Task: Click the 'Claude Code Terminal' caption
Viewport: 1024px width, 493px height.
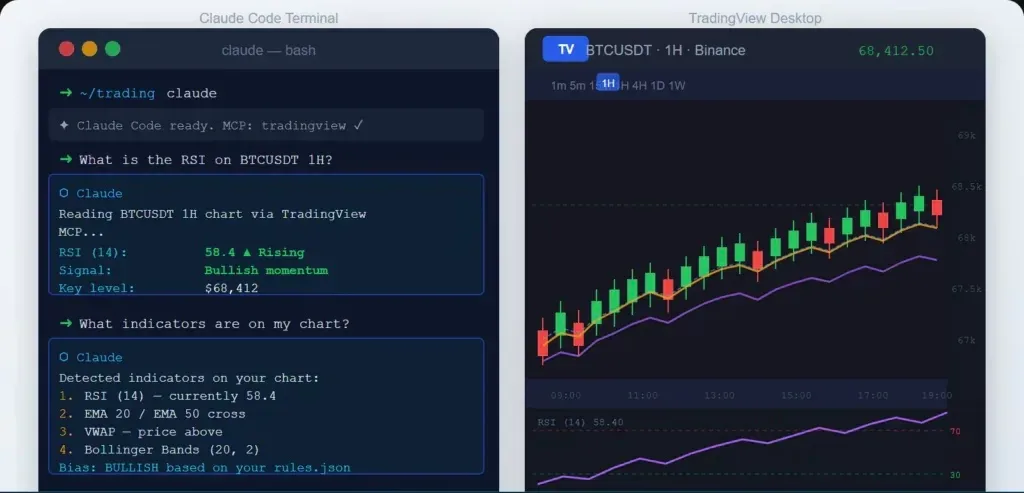Action: (268, 18)
